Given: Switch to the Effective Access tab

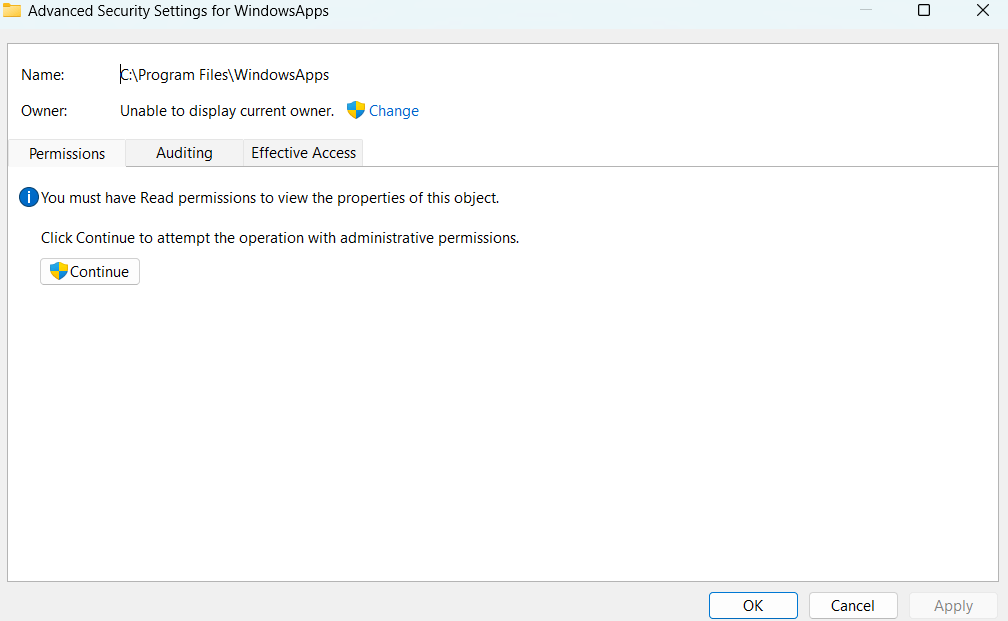Looking at the screenshot, I should [x=303, y=153].
